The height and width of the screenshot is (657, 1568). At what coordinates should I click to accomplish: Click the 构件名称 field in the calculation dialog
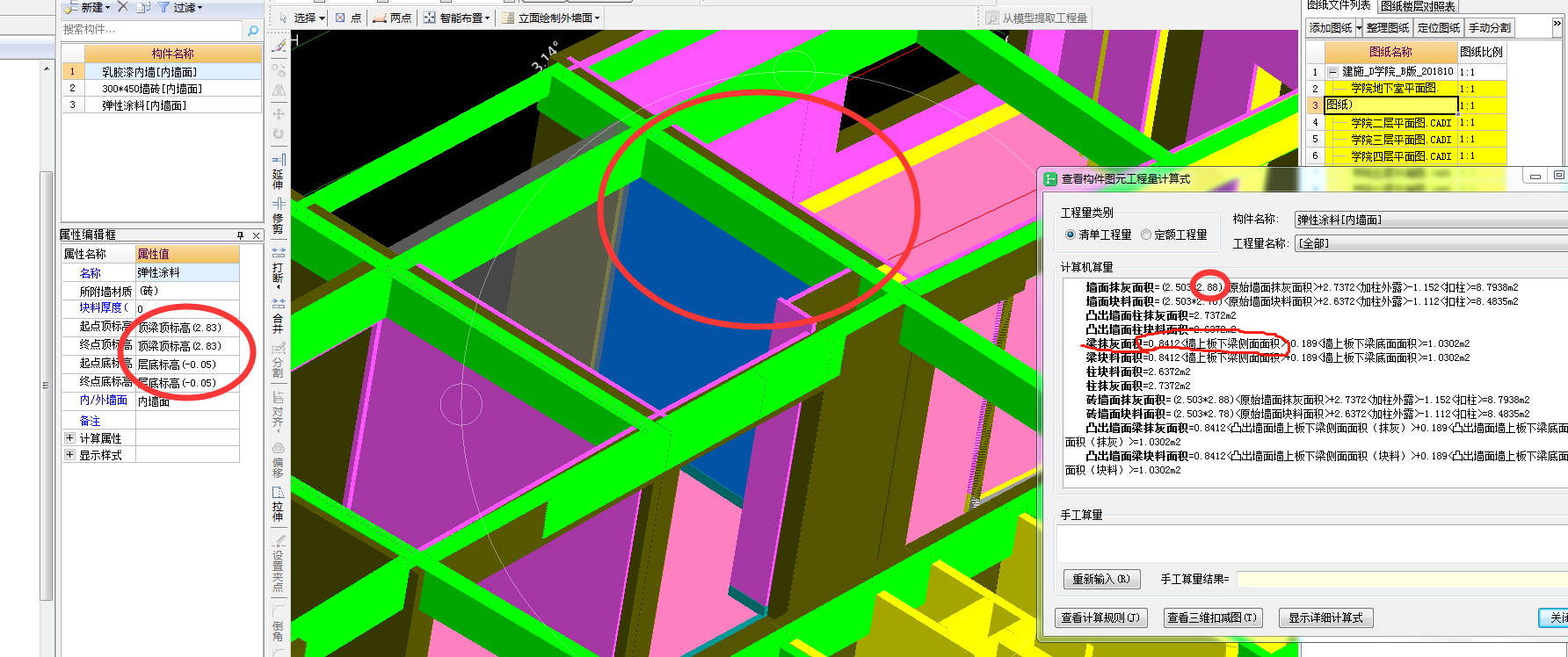click(x=1431, y=220)
